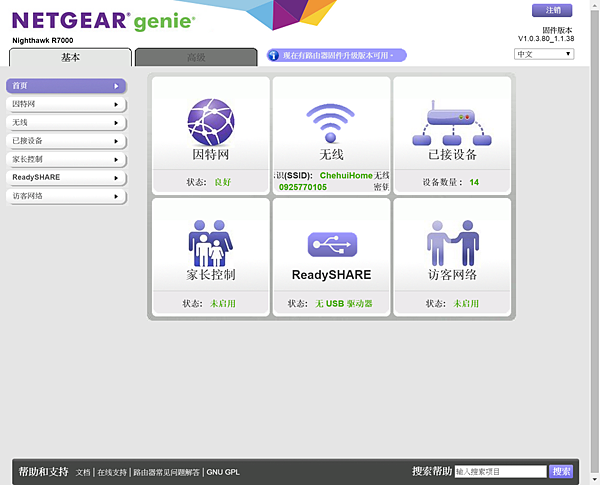Open the 文档 link in footer
Viewport: 600px width, 485px height.
(83, 472)
